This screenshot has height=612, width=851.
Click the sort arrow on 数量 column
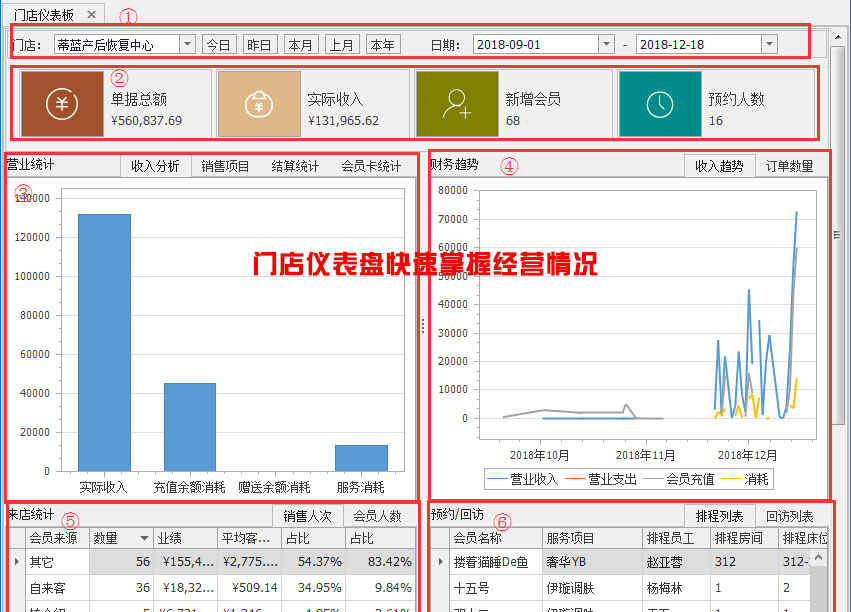coord(144,538)
